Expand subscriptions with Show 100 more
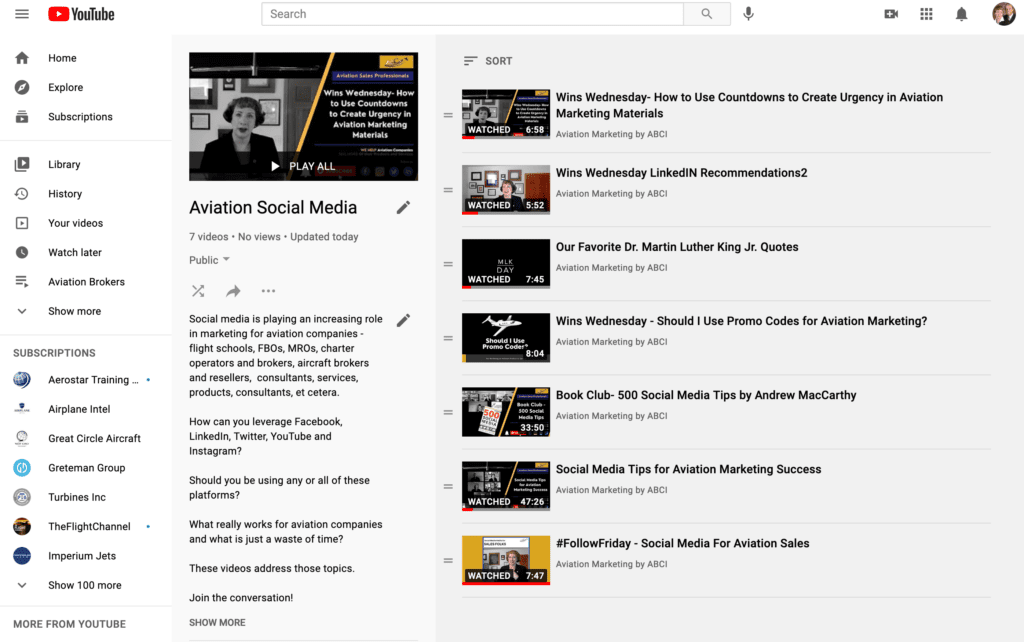 [86, 585]
